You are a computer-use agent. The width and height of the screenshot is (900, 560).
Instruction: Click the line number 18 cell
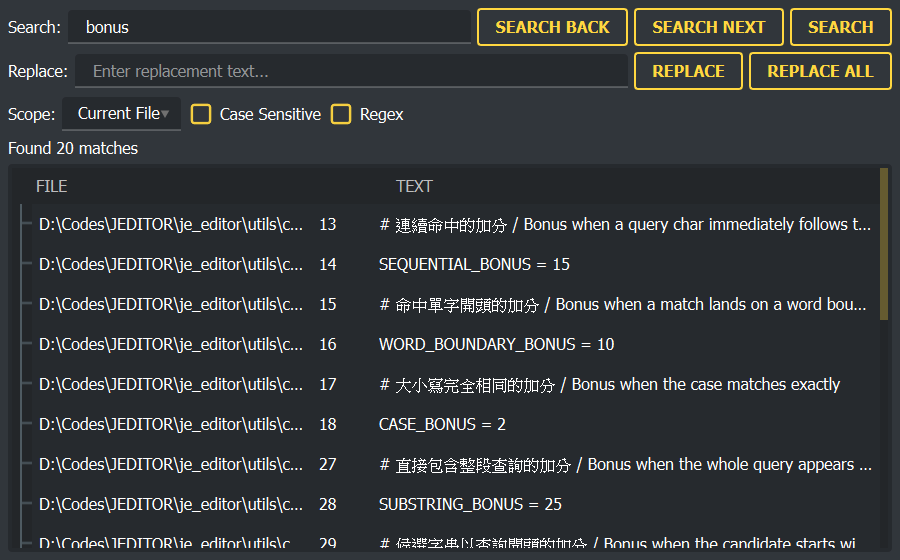pos(328,425)
